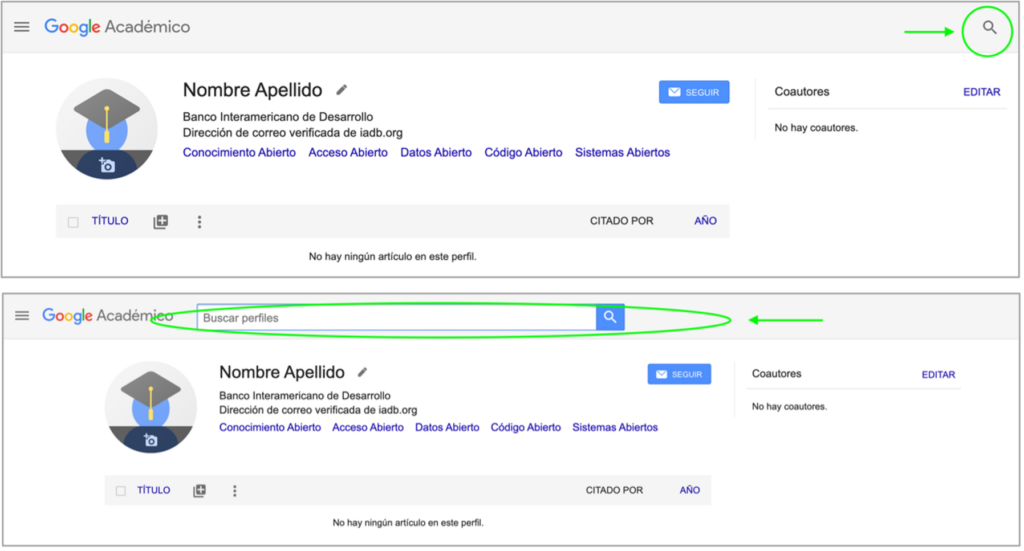This screenshot has height=551, width=1024.
Task: Open three-dot more options in upper table
Action: click(x=199, y=221)
